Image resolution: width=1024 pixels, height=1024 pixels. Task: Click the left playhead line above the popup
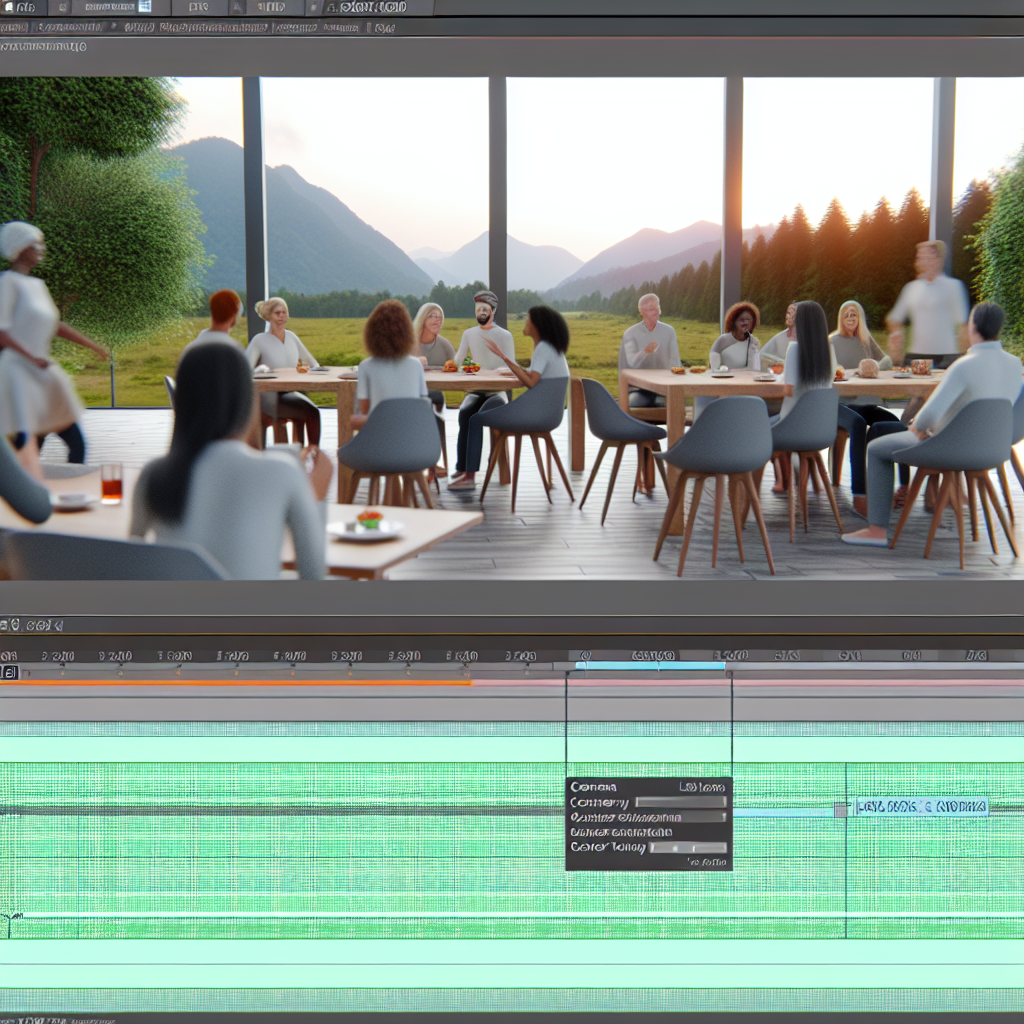coord(566,725)
